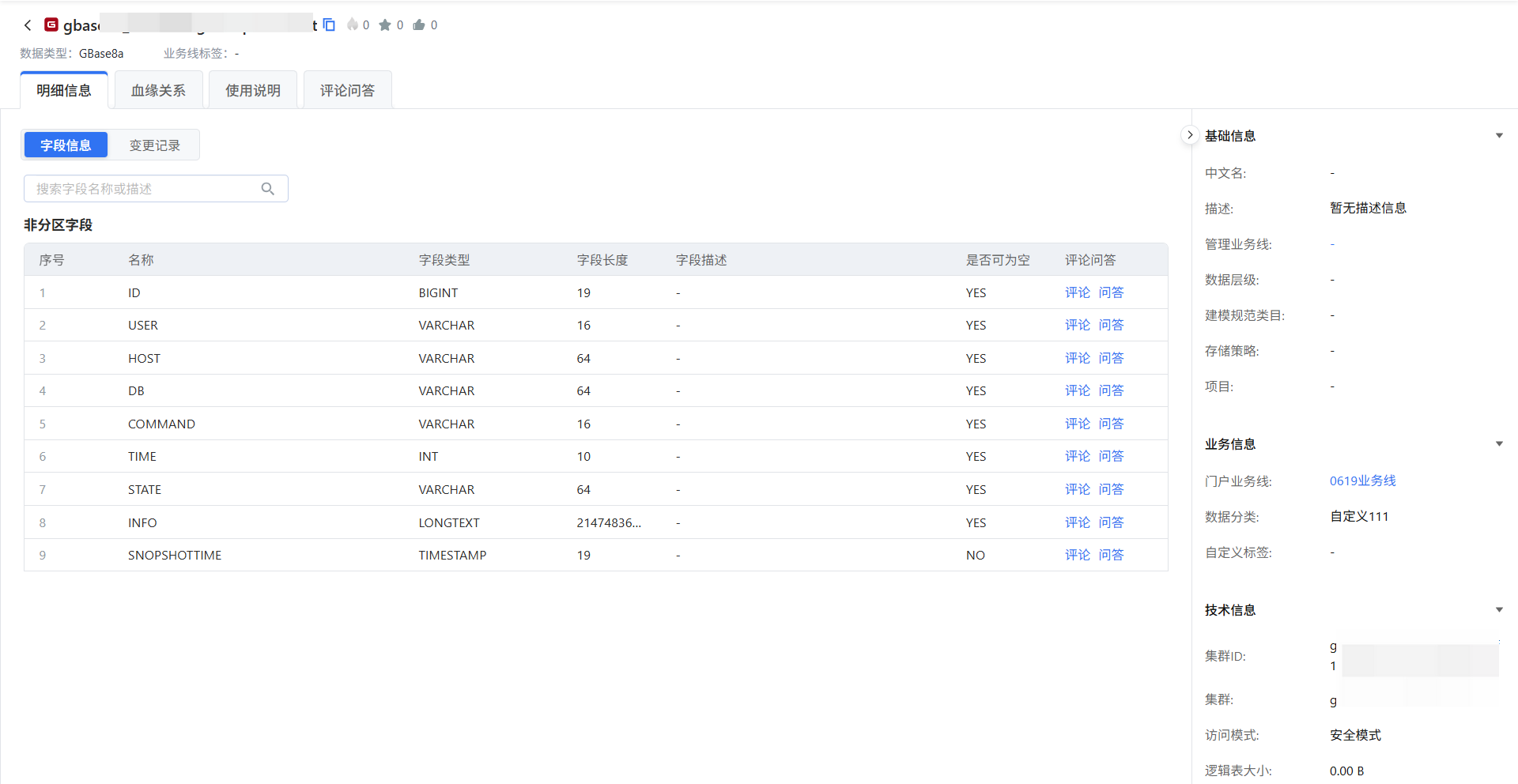Collapse the 基础信息 section
Viewport: 1518px width, 784px height.
(1499, 136)
